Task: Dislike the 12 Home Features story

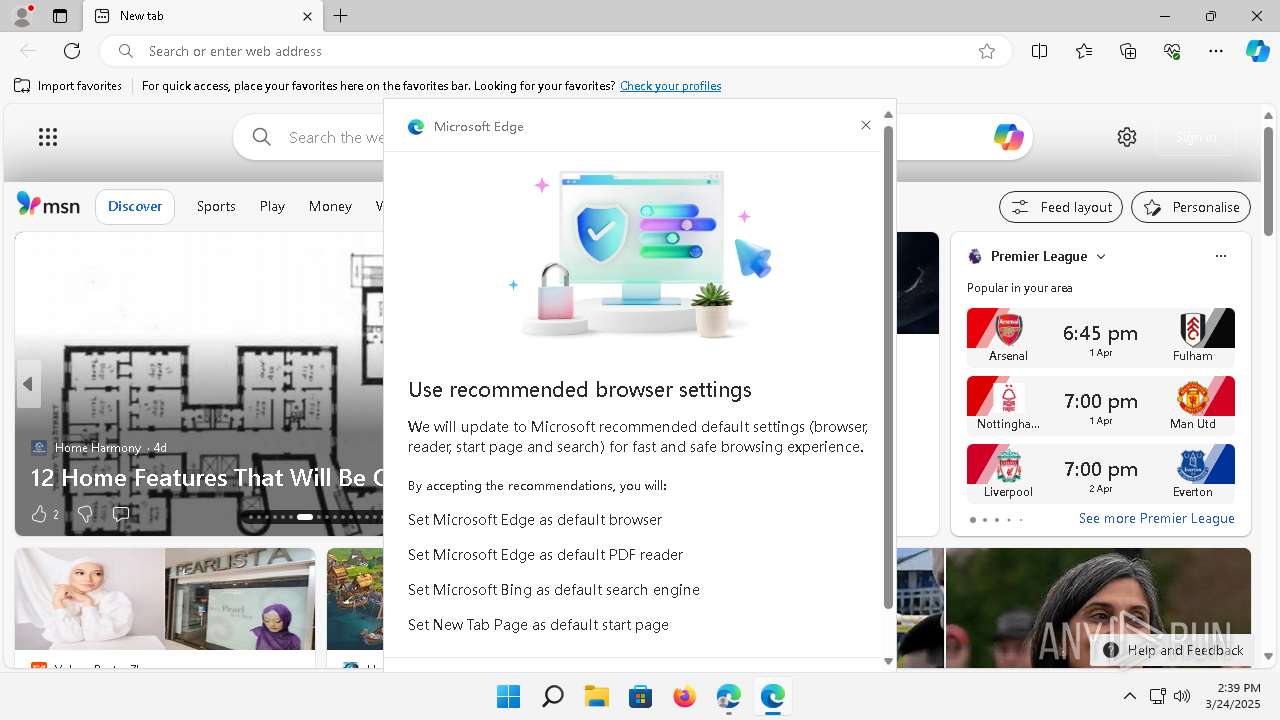Action: click(85, 514)
